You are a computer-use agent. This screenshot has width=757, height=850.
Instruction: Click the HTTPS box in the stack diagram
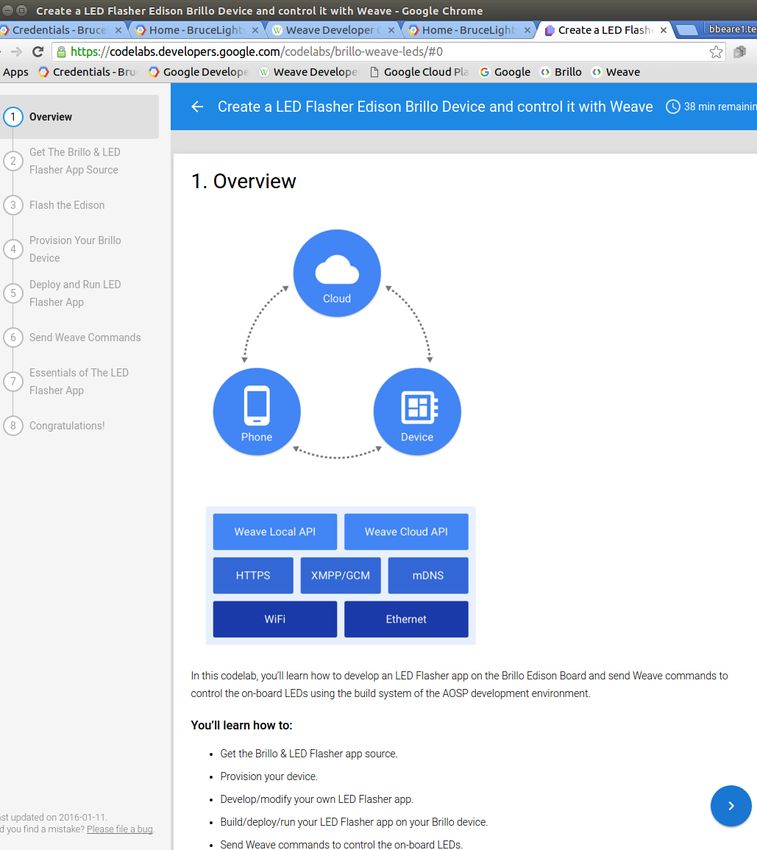point(253,575)
